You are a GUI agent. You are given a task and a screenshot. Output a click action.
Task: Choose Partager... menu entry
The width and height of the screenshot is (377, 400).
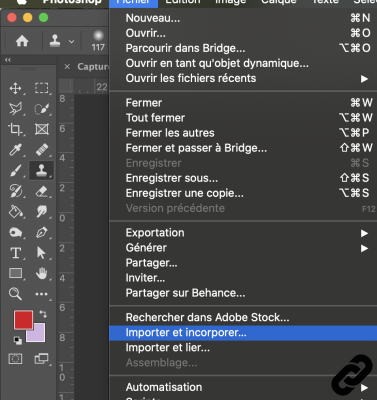click(x=243, y=263)
